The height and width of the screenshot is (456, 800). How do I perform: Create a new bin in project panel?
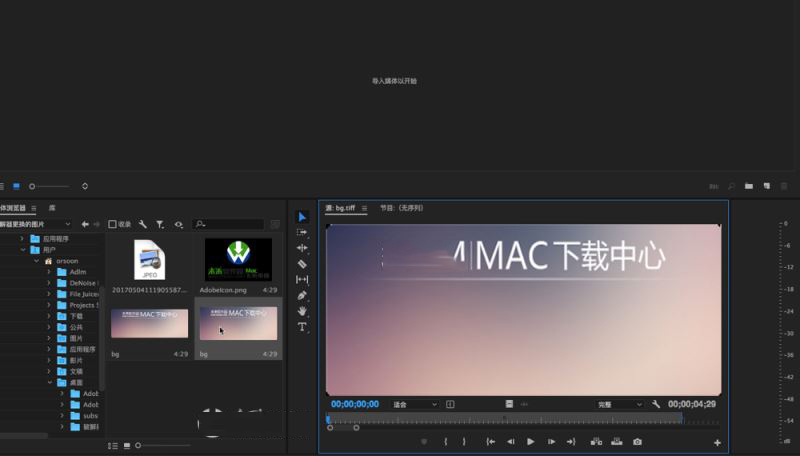(x=748, y=186)
